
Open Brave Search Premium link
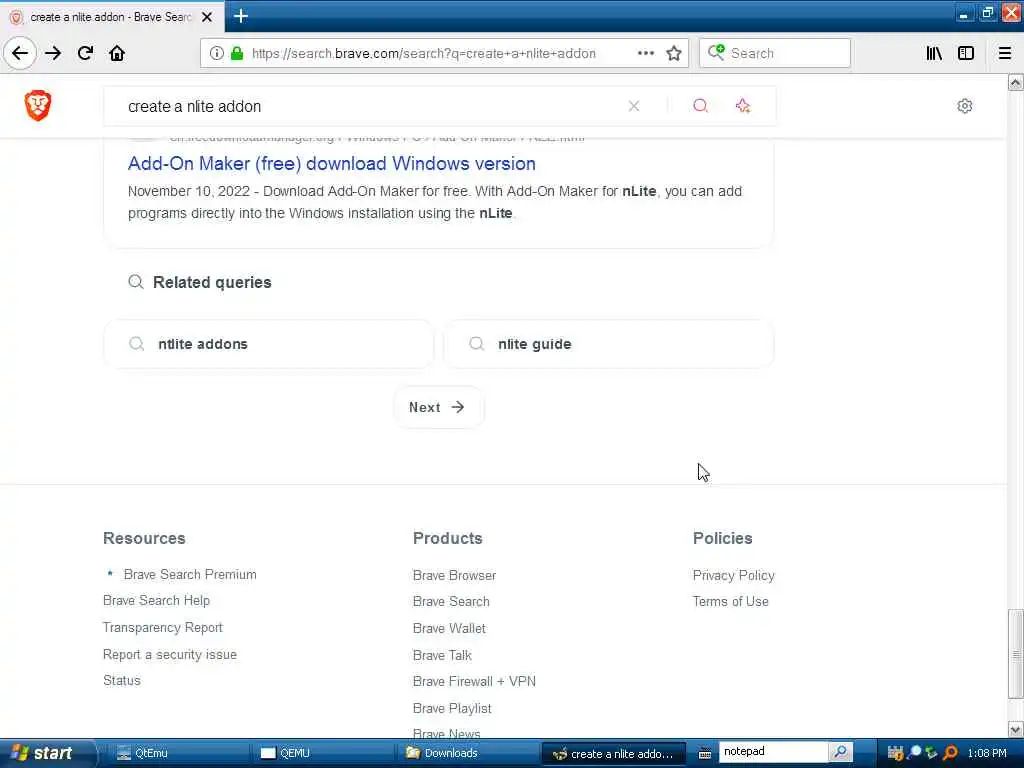coord(190,575)
